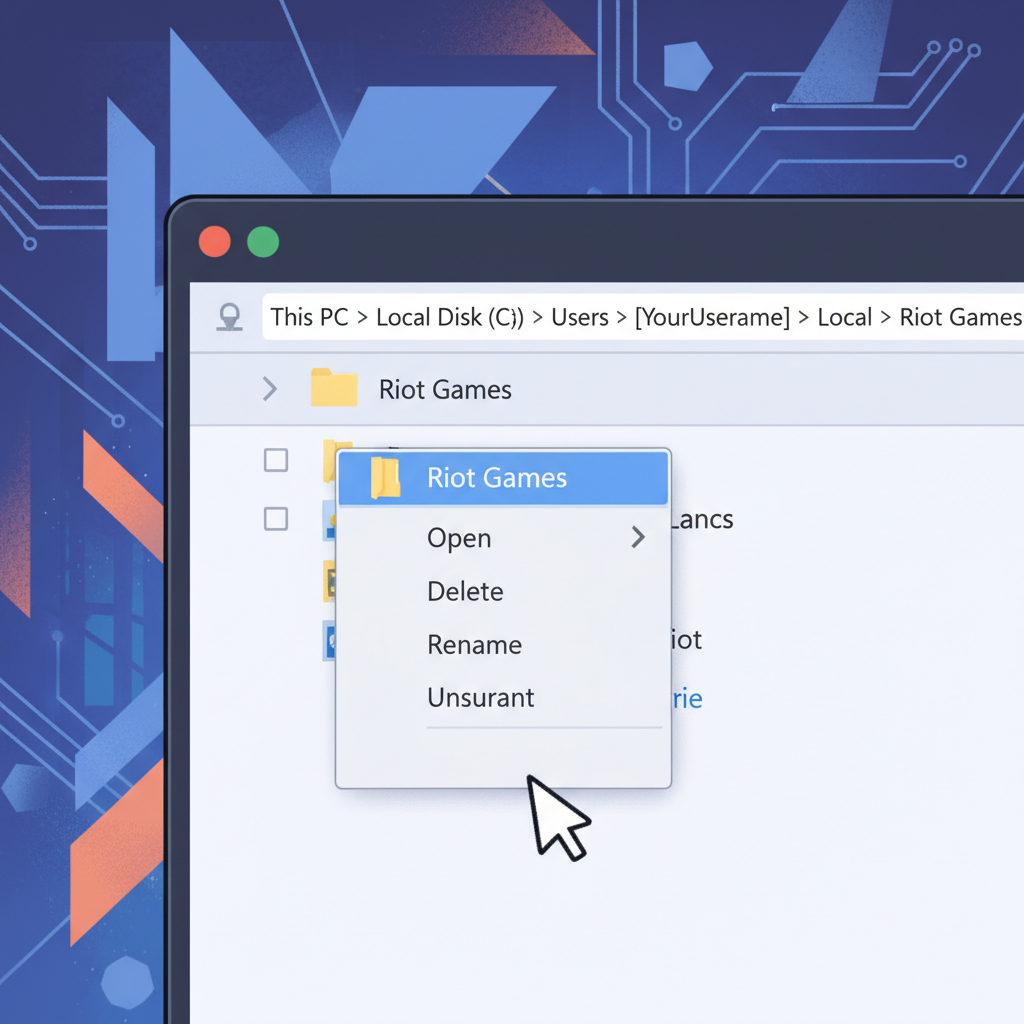Viewport: 1024px width, 1024px height.
Task: Click the folder icon in context menu header
Action: 385,478
